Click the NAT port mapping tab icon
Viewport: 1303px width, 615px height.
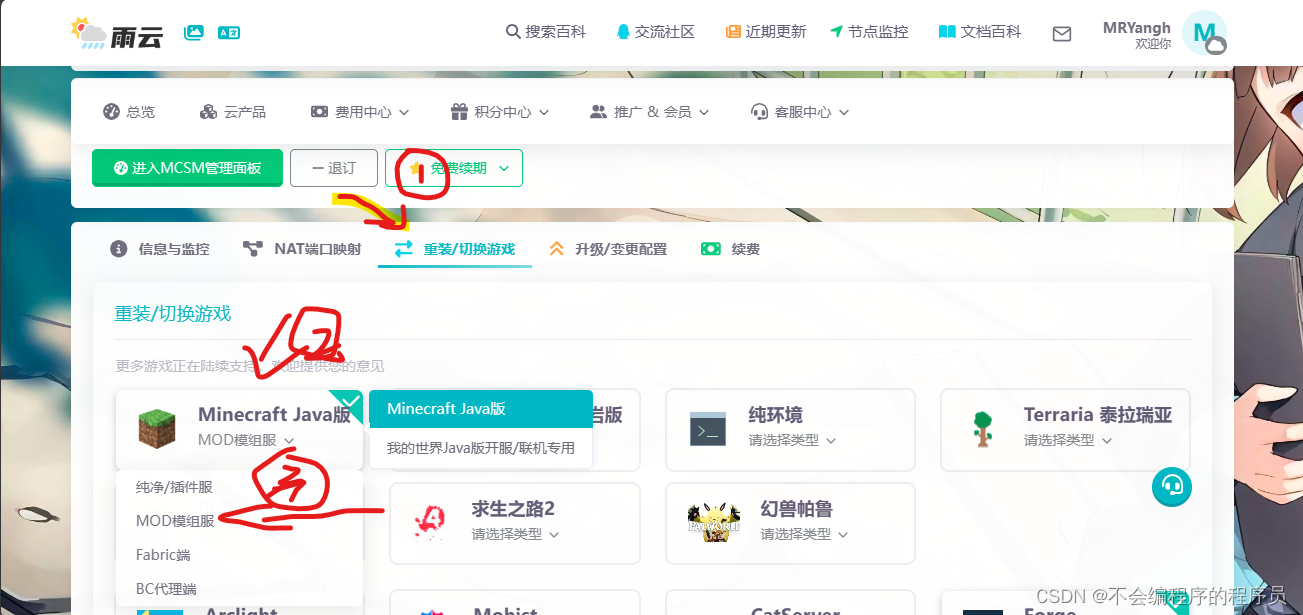(253, 249)
